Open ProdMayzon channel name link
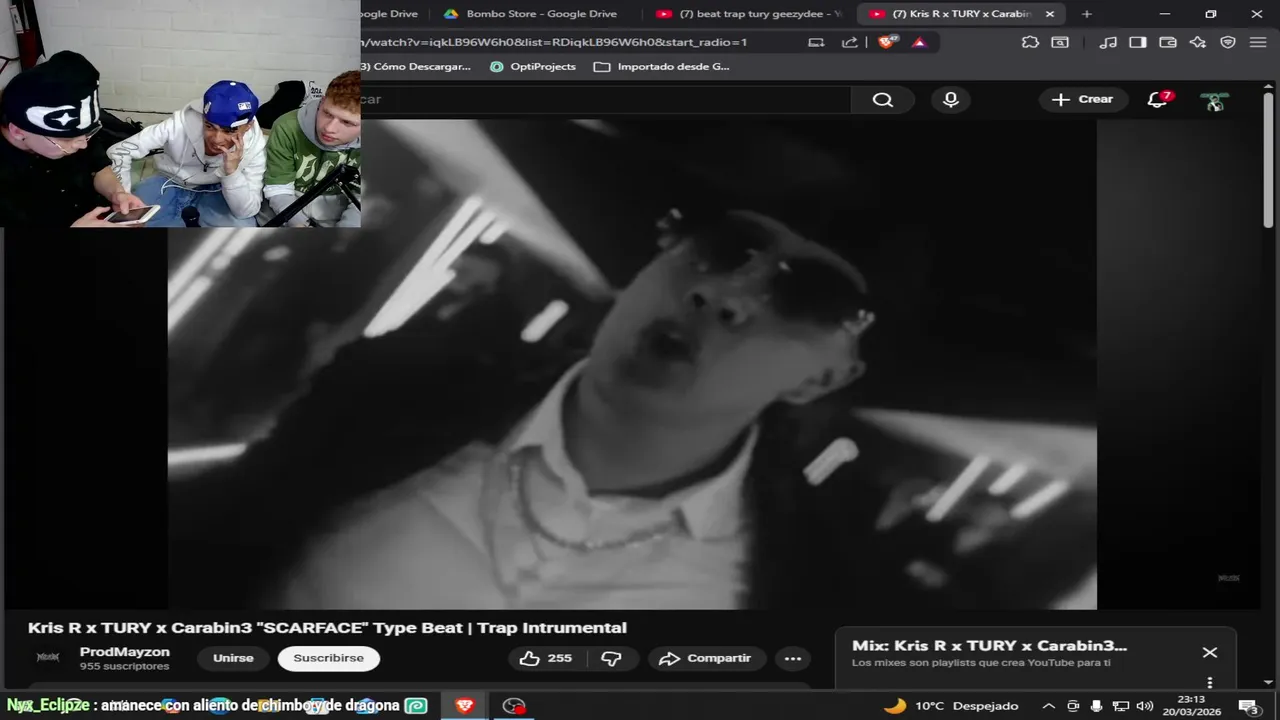 (x=125, y=652)
